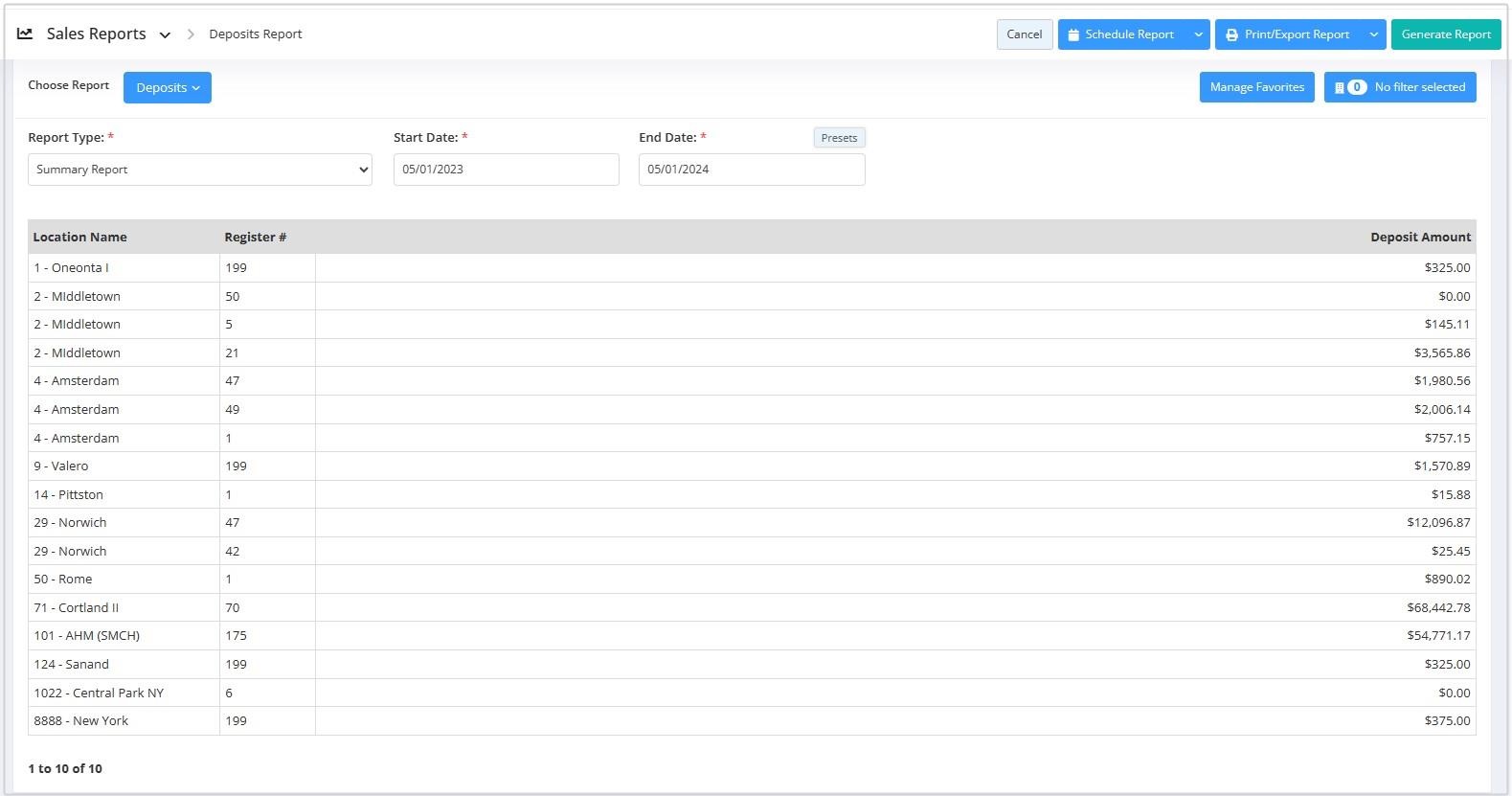
Task: Click the $757.15 deposit amount
Action: point(1447,438)
